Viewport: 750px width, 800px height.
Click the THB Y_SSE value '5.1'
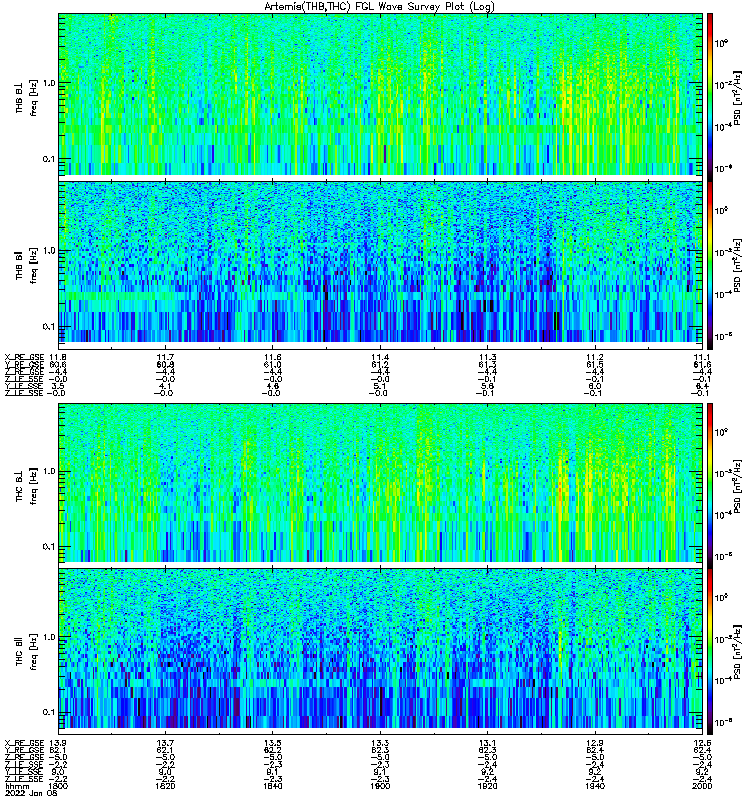tap(380, 386)
